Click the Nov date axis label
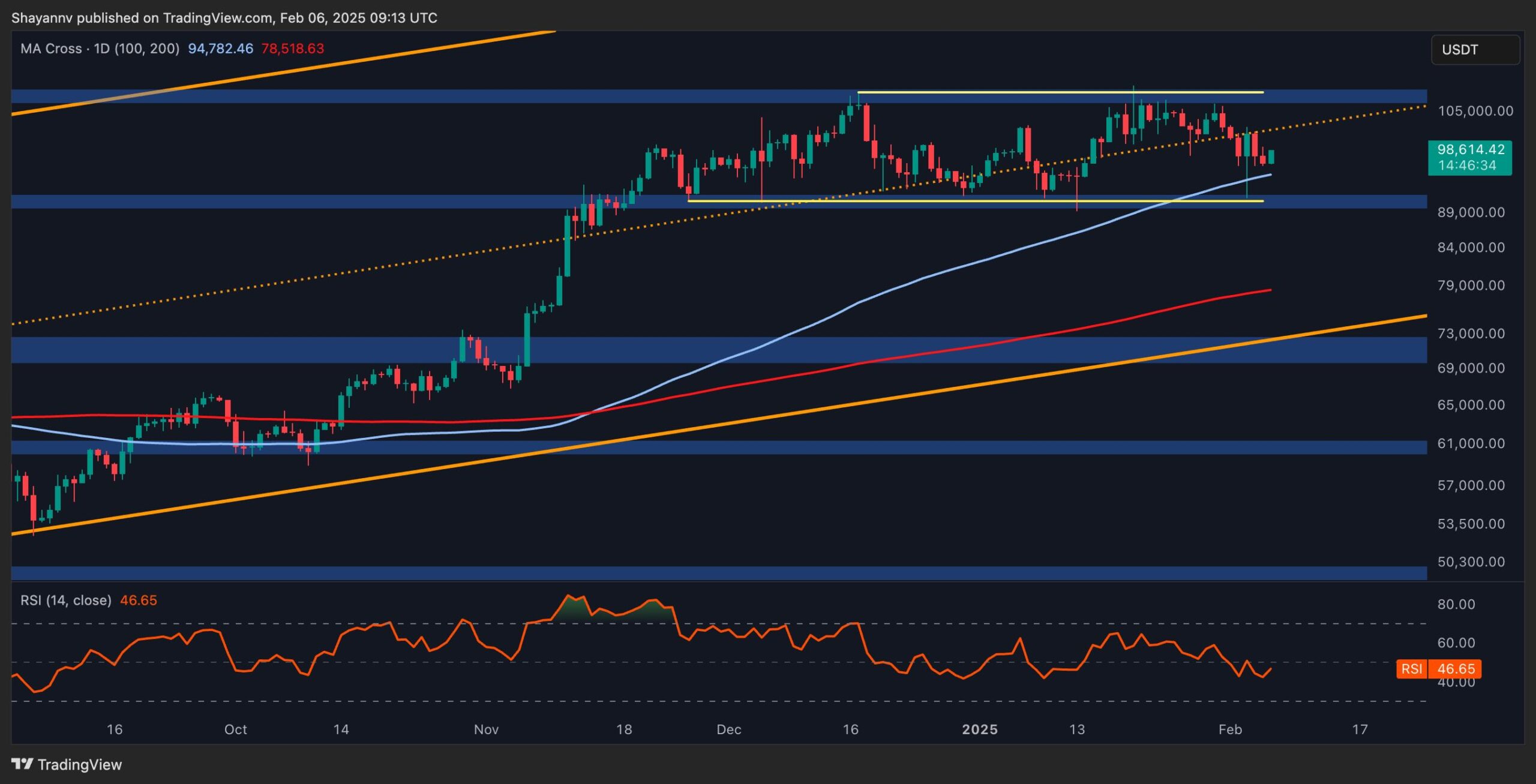The height and width of the screenshot is (784, 1536). point(486,729)
